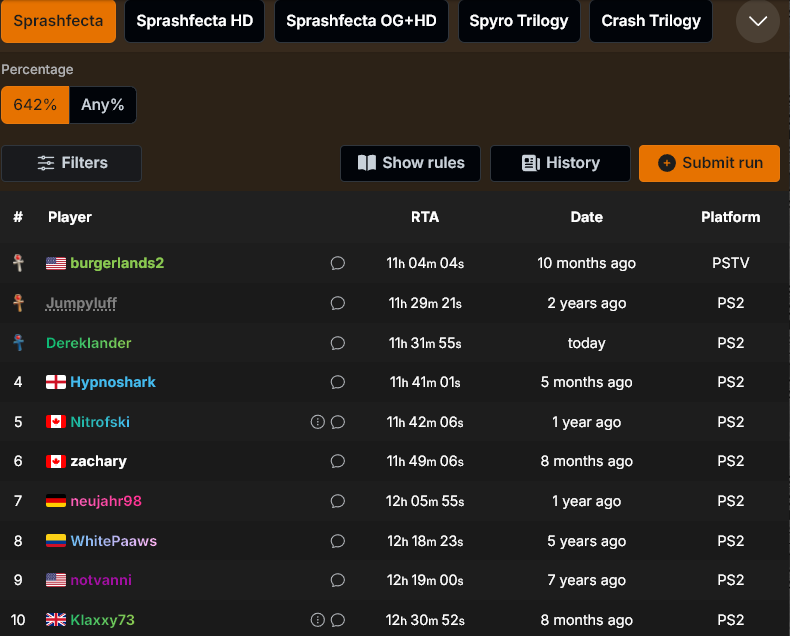
Task: Switch to Sprashfecta category tab
Action: [58, 21]
